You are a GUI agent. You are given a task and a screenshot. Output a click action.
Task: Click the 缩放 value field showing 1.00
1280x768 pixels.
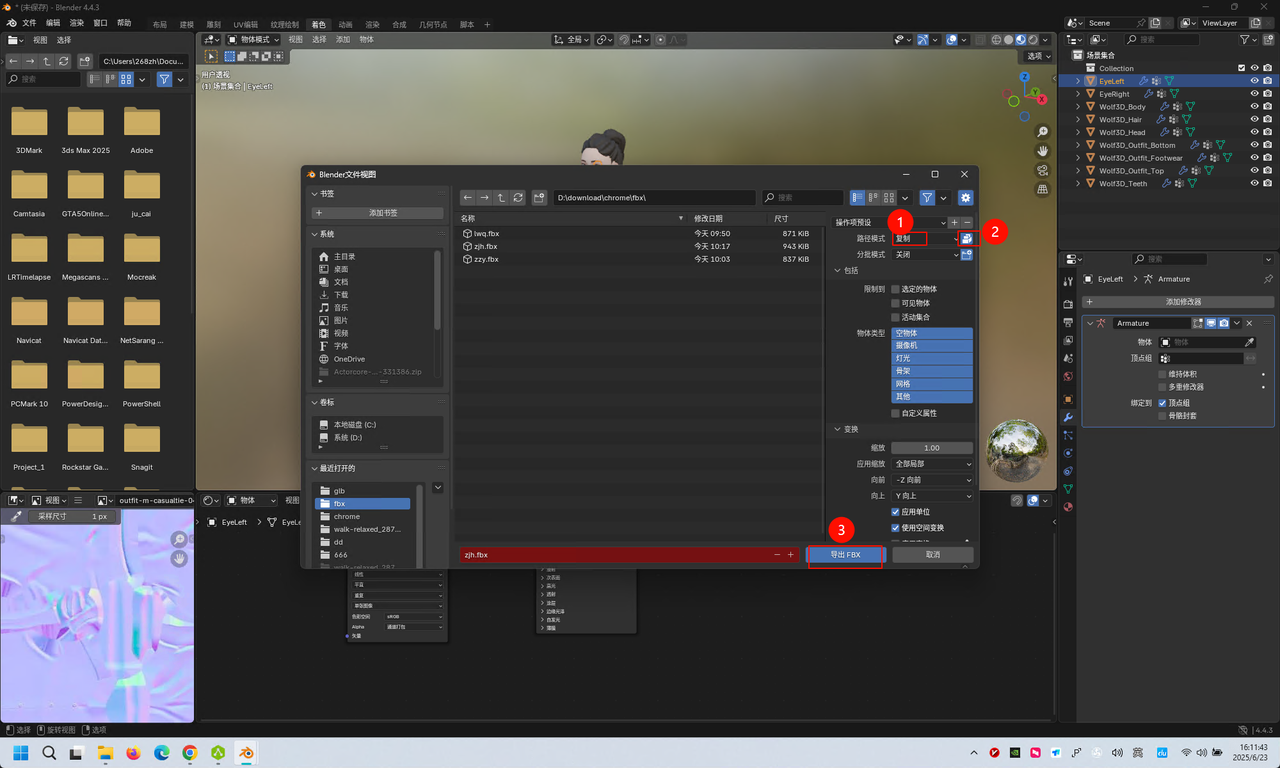pyautogui.click(x=932, y=448)
